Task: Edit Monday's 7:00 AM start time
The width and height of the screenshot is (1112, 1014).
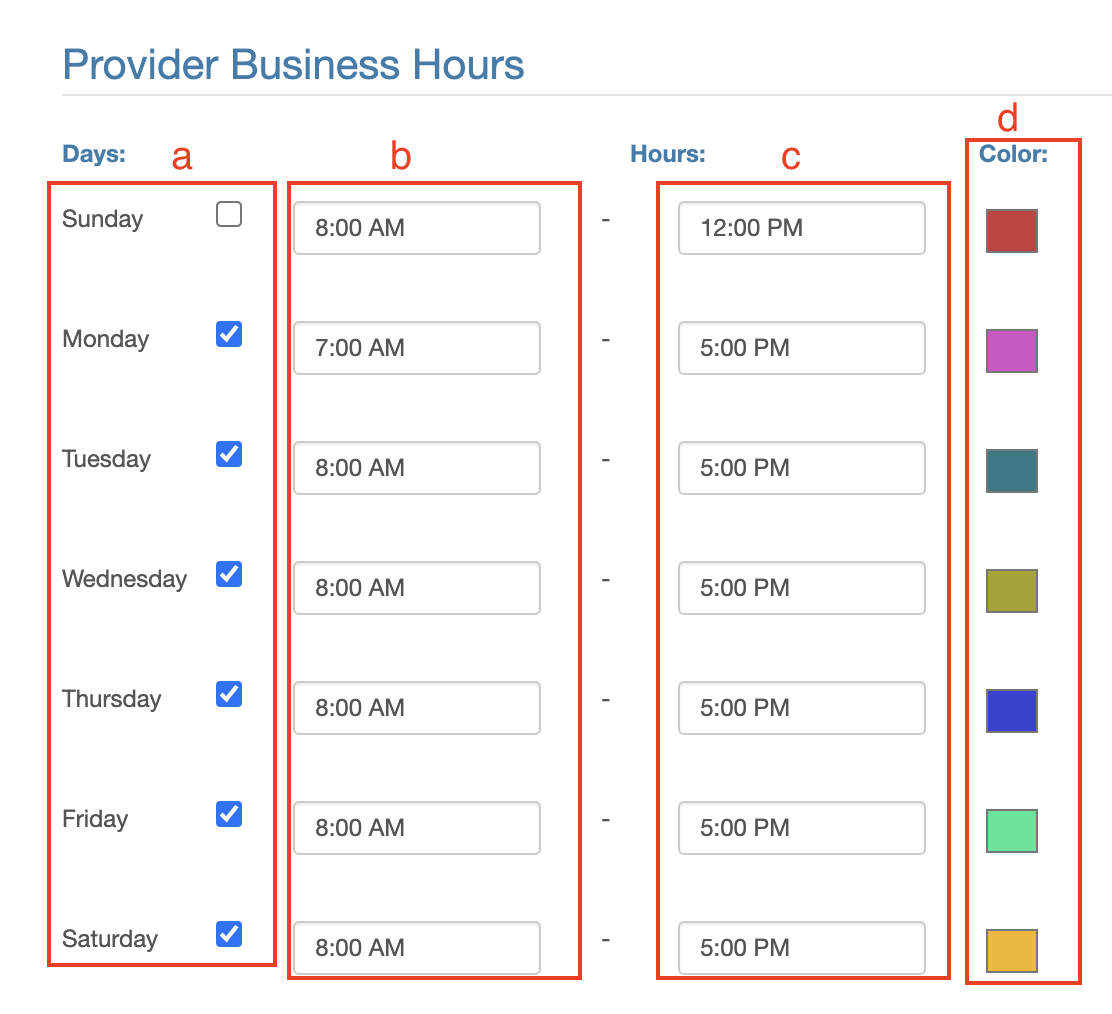Action: pyautogui.click(x=416, y=348)
